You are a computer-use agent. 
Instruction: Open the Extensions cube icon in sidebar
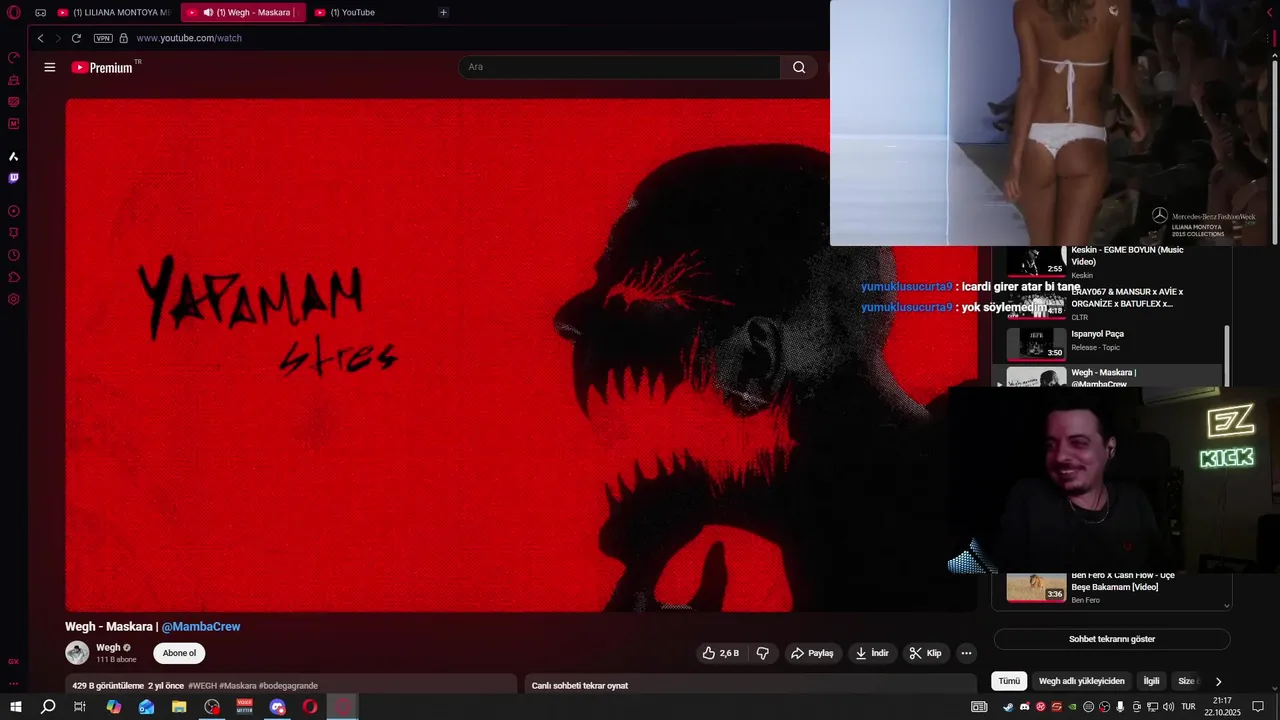tap(14, 277)
